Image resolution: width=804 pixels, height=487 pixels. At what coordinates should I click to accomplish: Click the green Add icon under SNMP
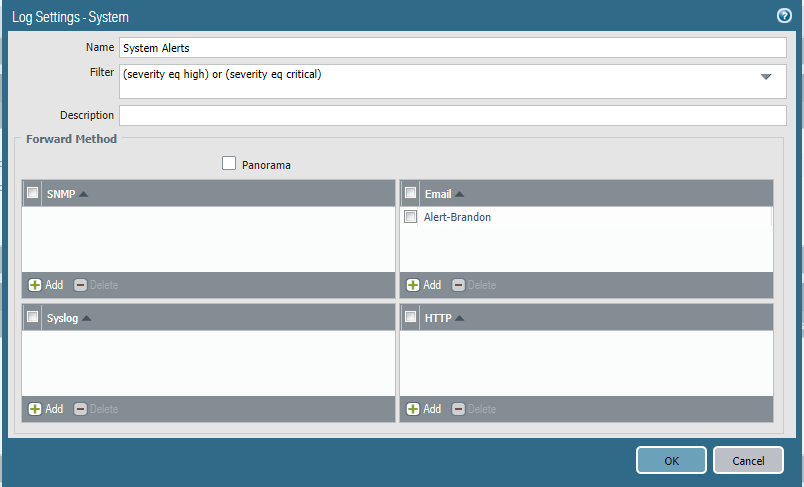point(35,285)
